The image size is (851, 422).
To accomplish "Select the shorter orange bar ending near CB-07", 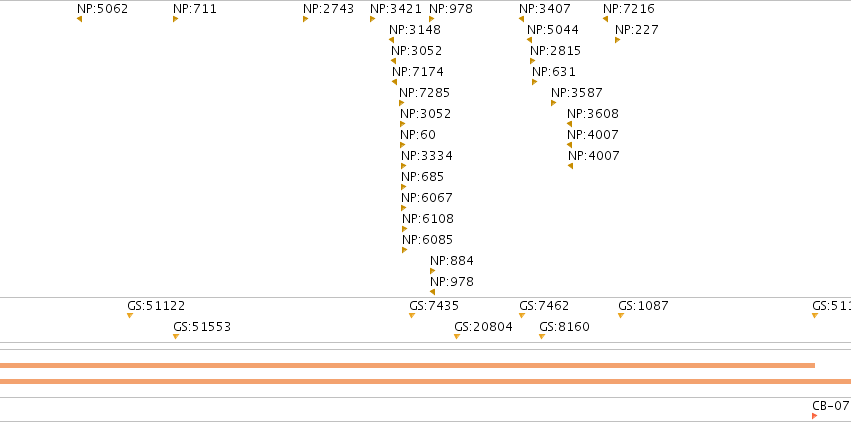I will coord(408,366).
